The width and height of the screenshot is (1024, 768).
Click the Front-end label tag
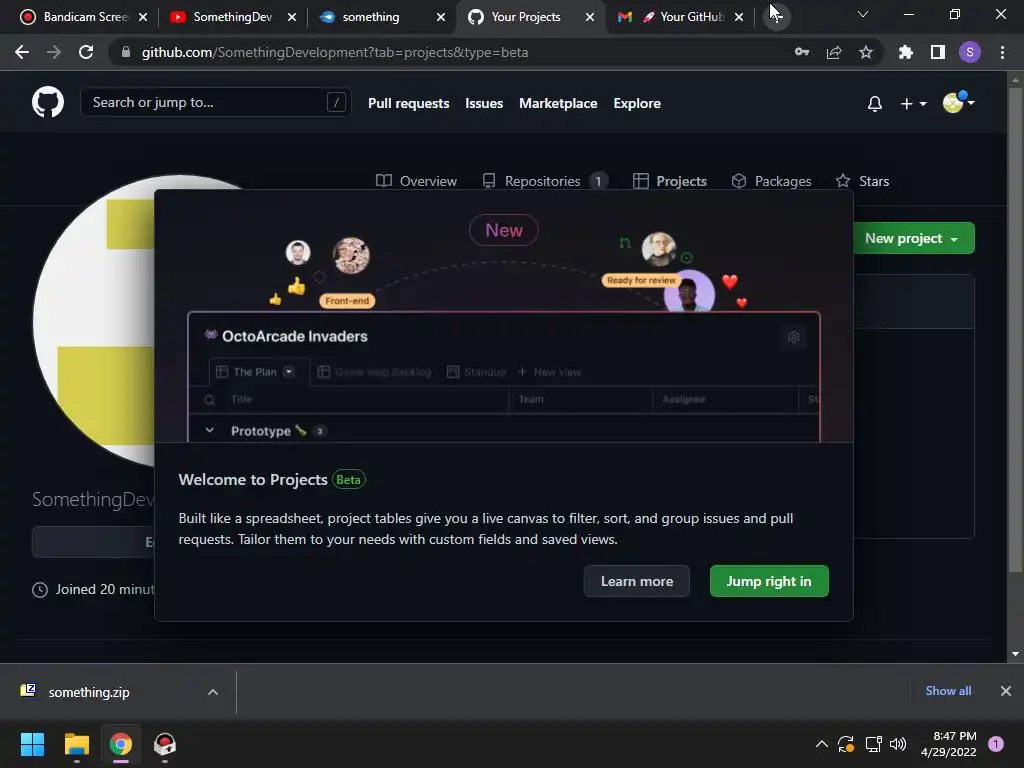347,300
